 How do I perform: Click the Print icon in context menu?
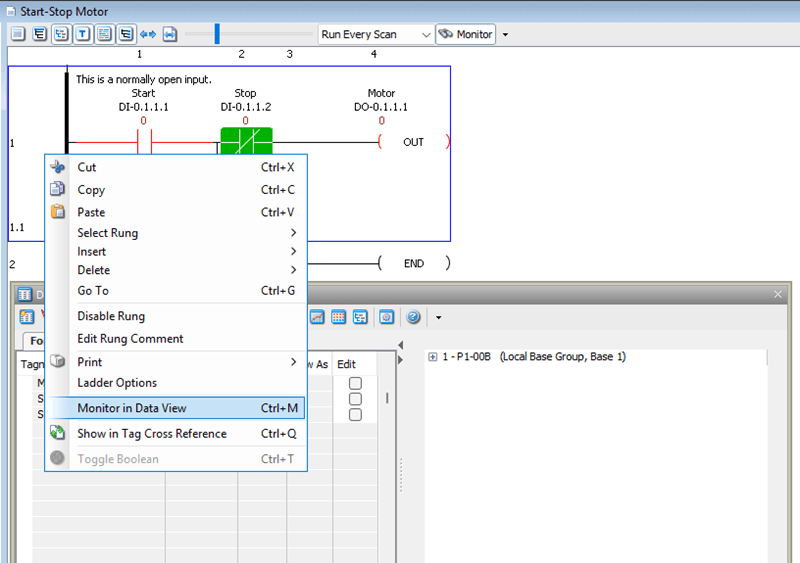pos(57,362)
